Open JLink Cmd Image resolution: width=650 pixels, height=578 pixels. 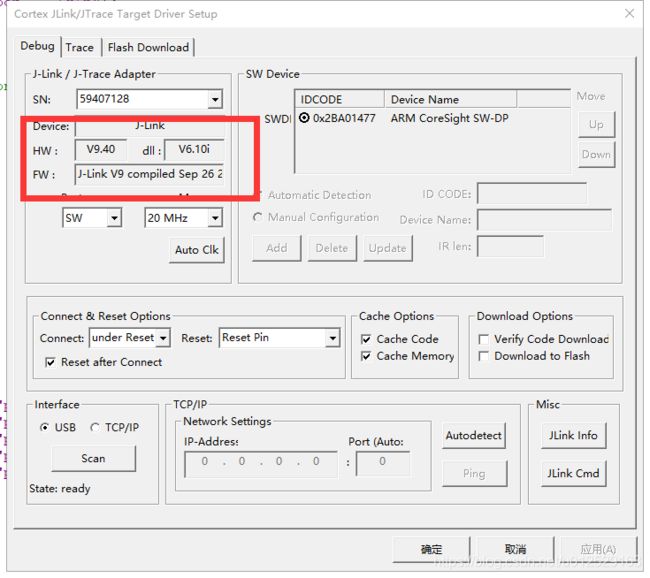[573, 473]
